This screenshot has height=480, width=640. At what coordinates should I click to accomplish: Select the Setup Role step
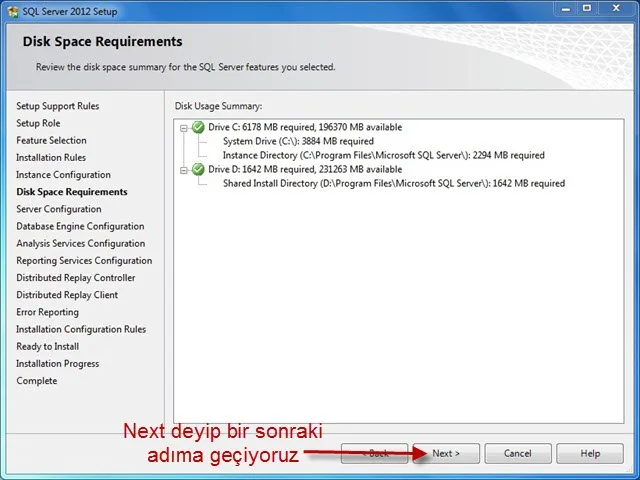click(38, 123)
